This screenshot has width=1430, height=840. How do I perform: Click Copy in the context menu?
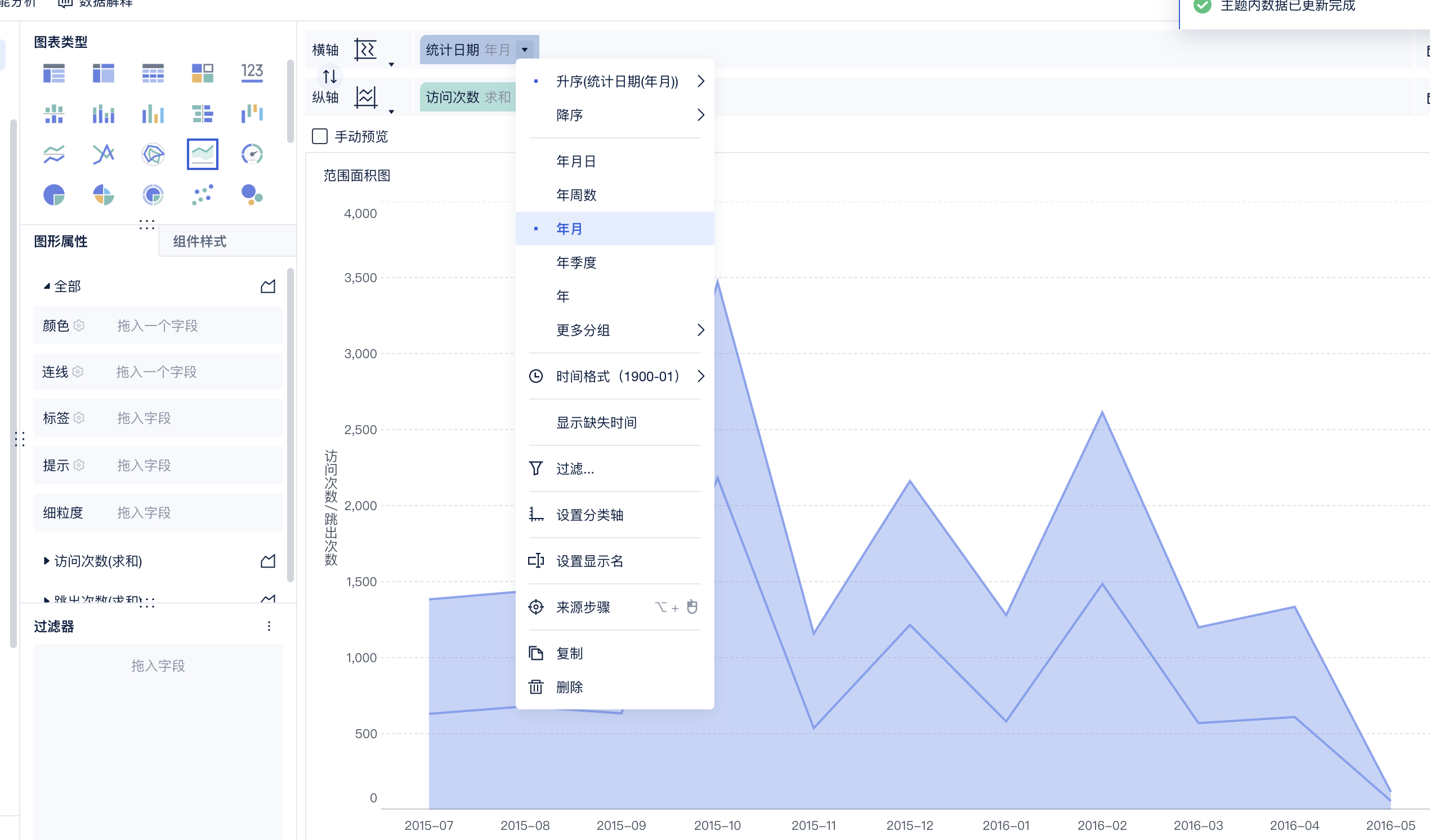(569, 653)
